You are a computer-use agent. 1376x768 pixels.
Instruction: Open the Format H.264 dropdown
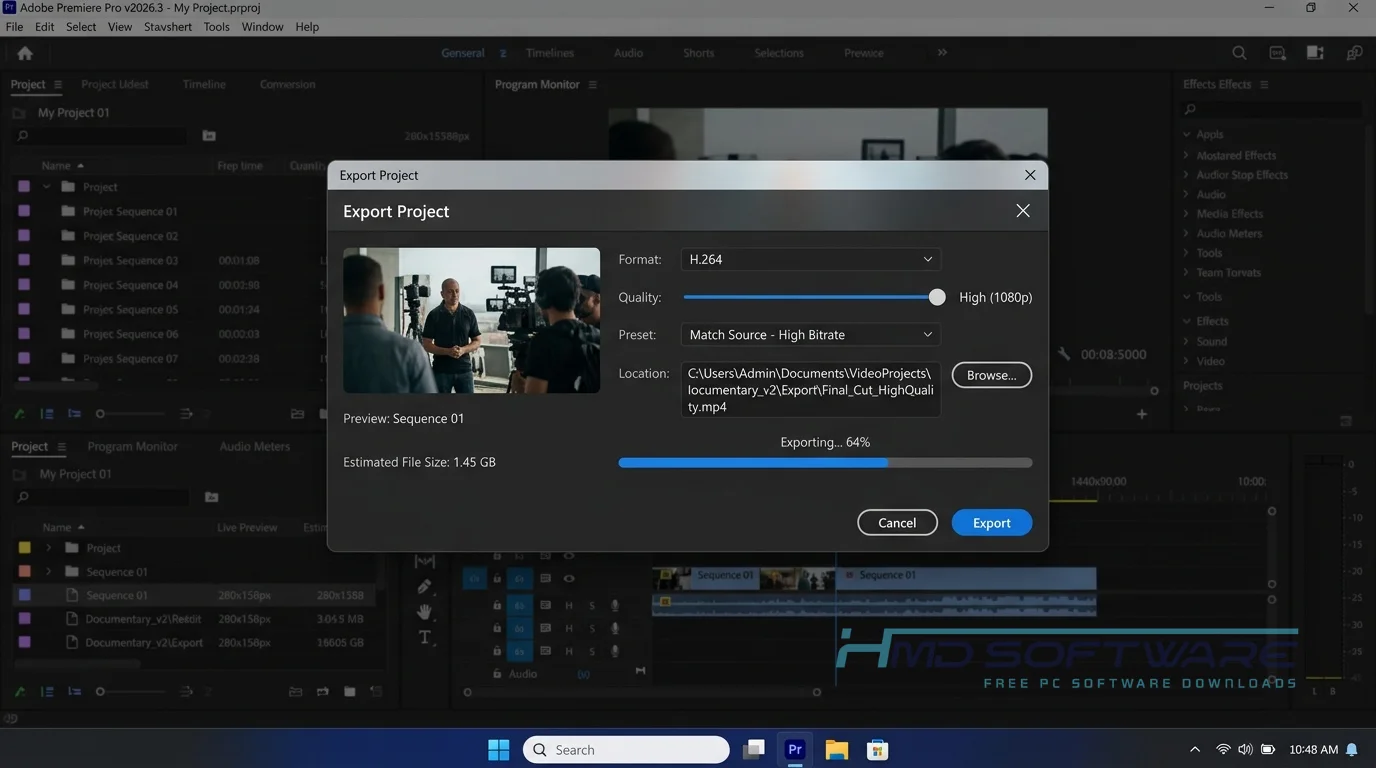coord(810,259)
